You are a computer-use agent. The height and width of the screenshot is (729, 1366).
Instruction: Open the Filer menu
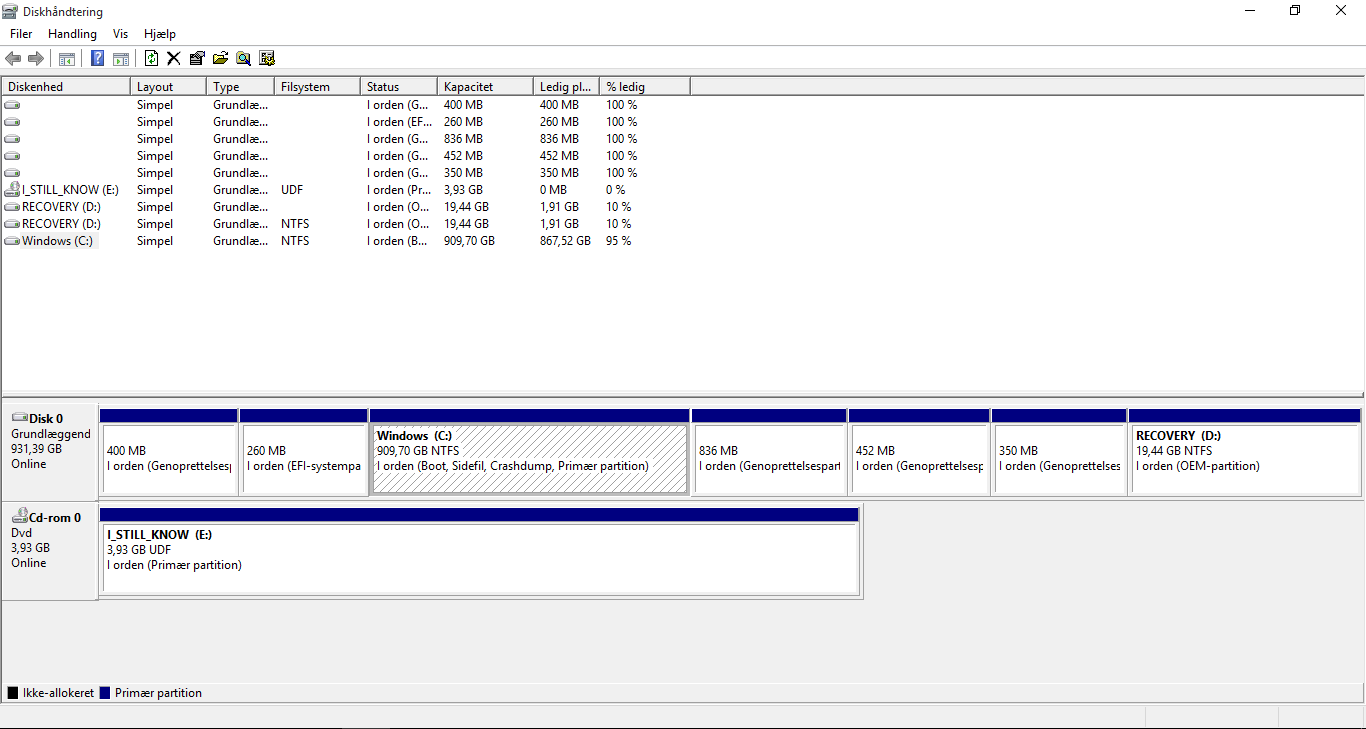(21, 34)
